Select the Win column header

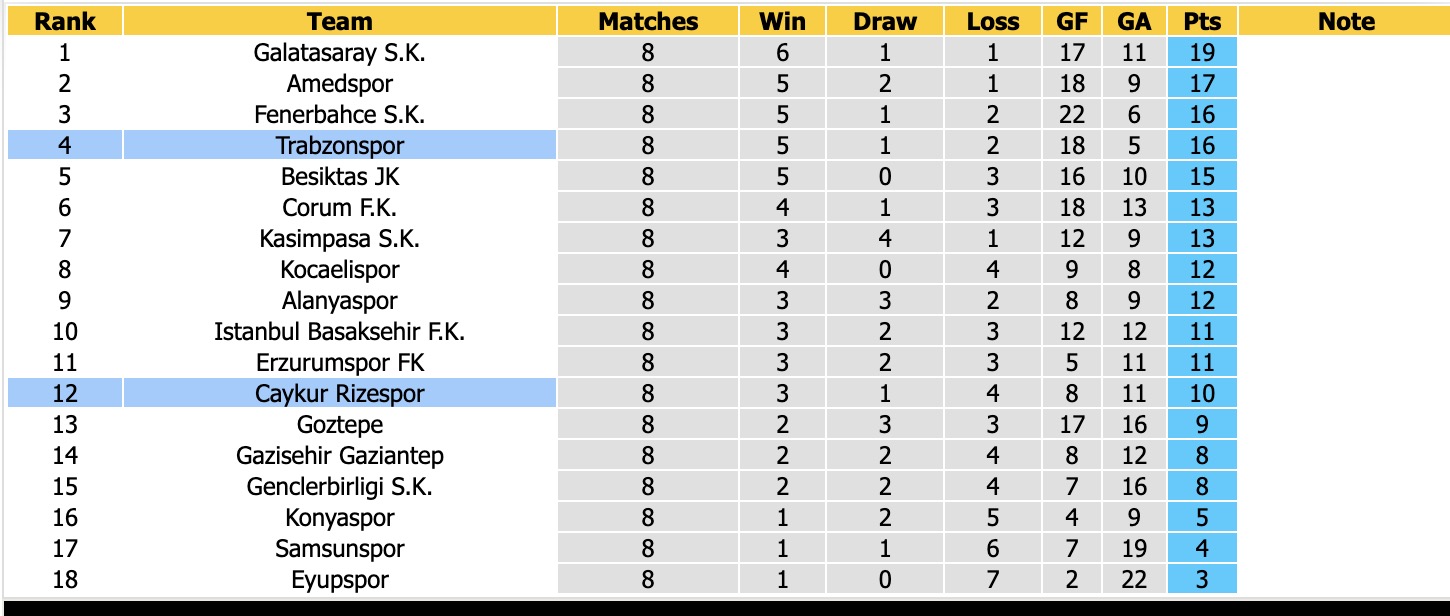782,21
